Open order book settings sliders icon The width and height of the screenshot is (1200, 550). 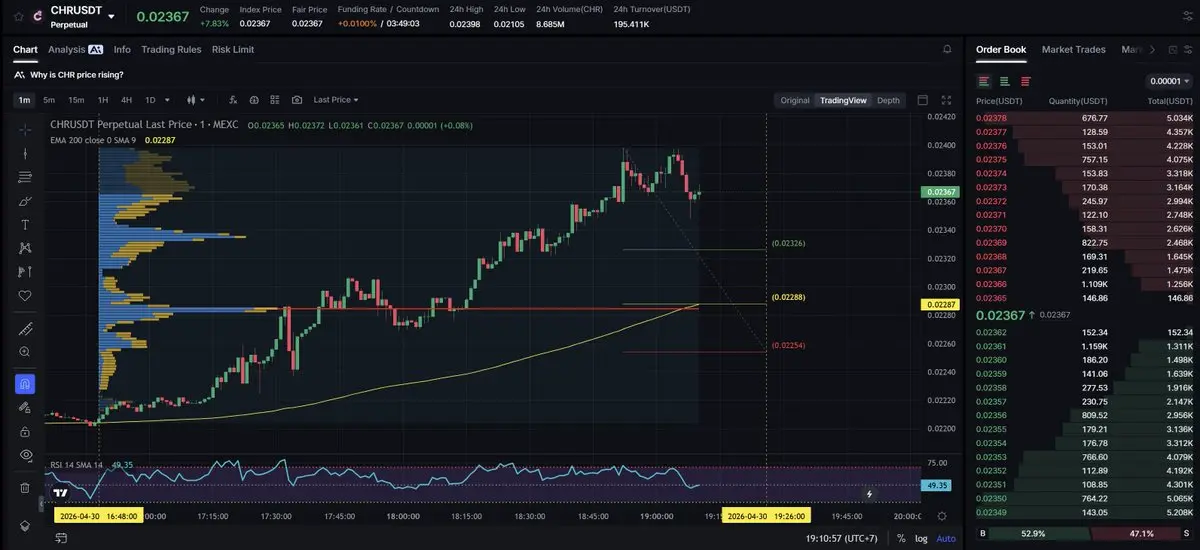(x=1187, y=49)
